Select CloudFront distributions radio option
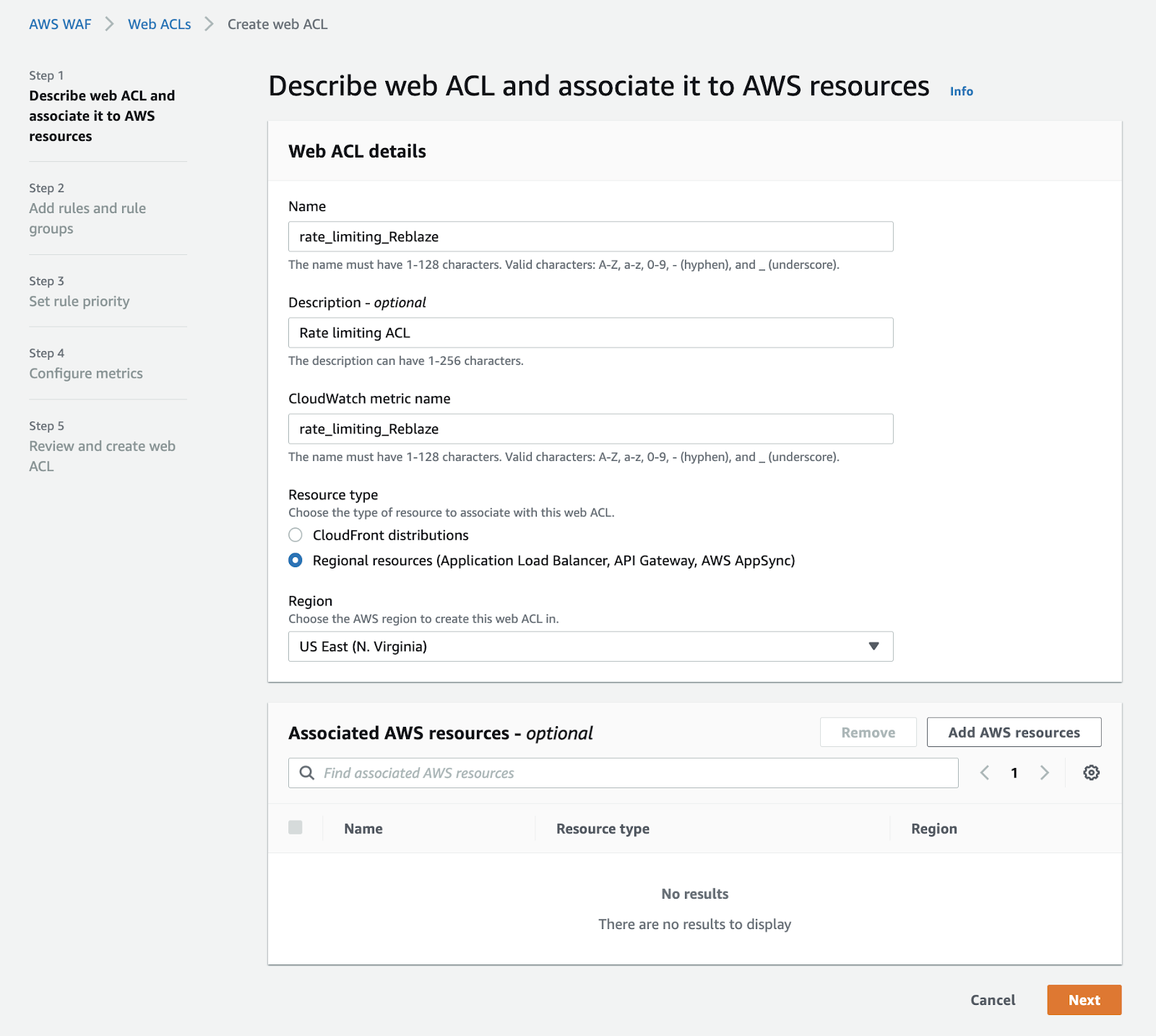Viewport: 1156px width, 1036px height. point(296,535)
